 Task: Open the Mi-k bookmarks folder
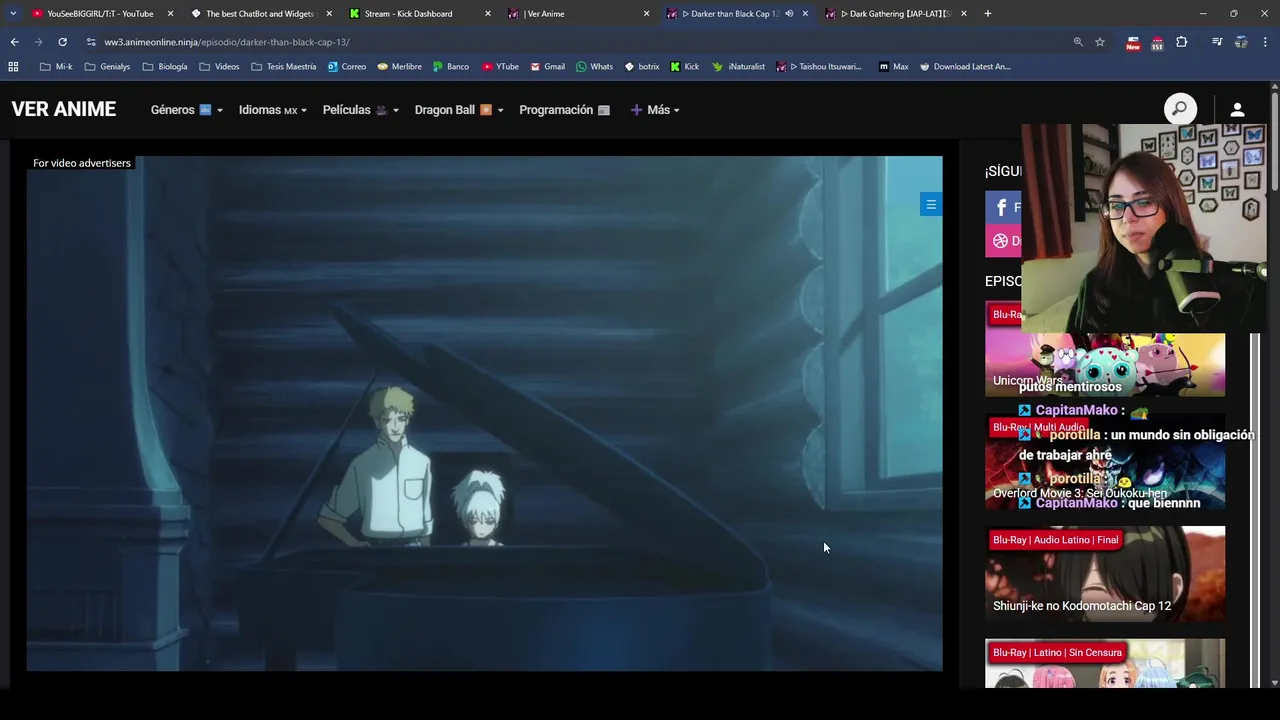pyautogui.click(x=56, y=67)
